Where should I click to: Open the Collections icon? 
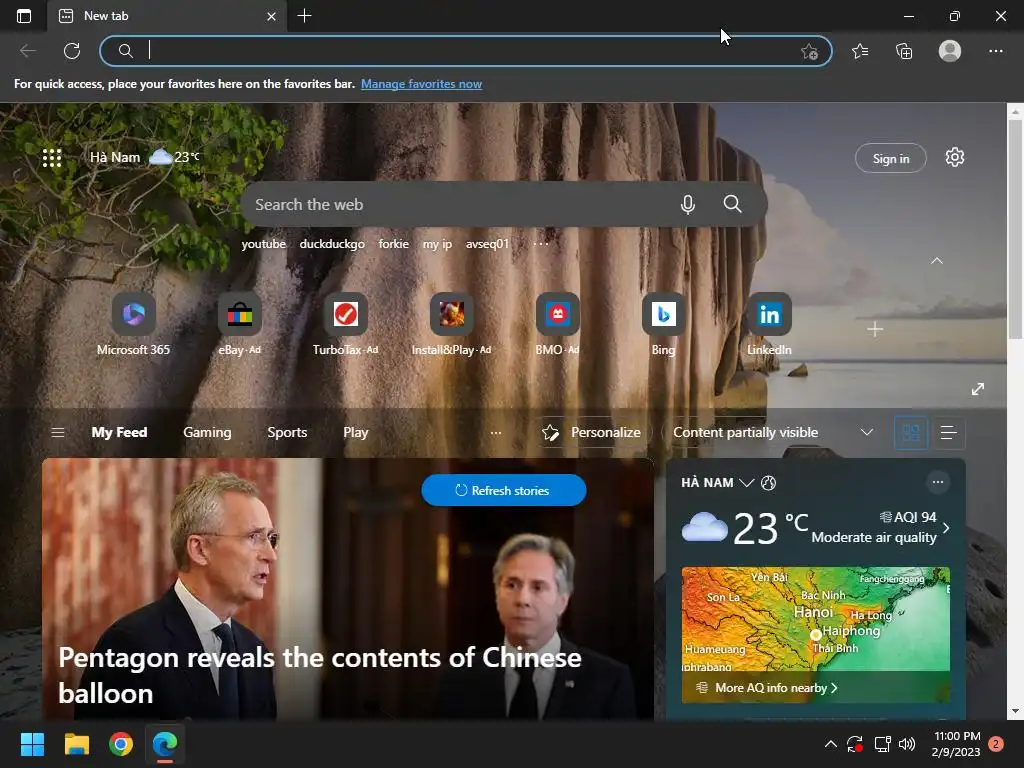coord(904,51)
